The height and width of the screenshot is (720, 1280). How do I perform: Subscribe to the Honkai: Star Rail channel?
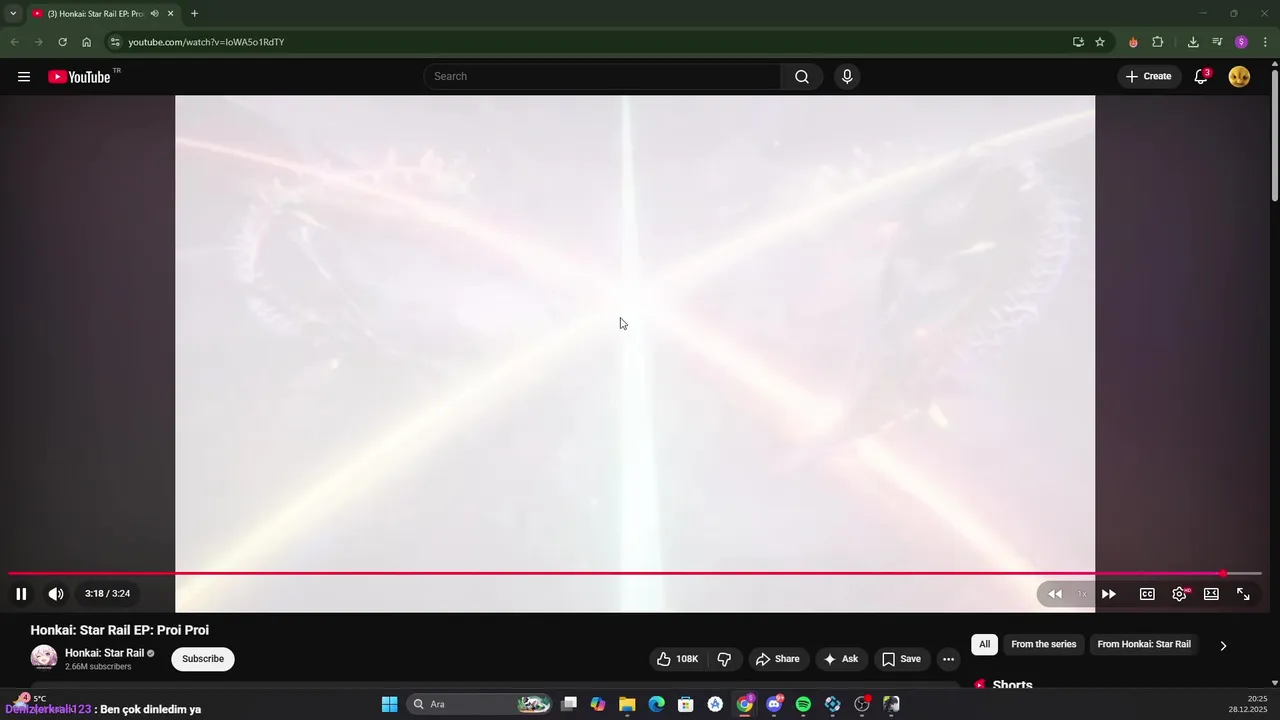pyautogui.click(x=203, y=659)
